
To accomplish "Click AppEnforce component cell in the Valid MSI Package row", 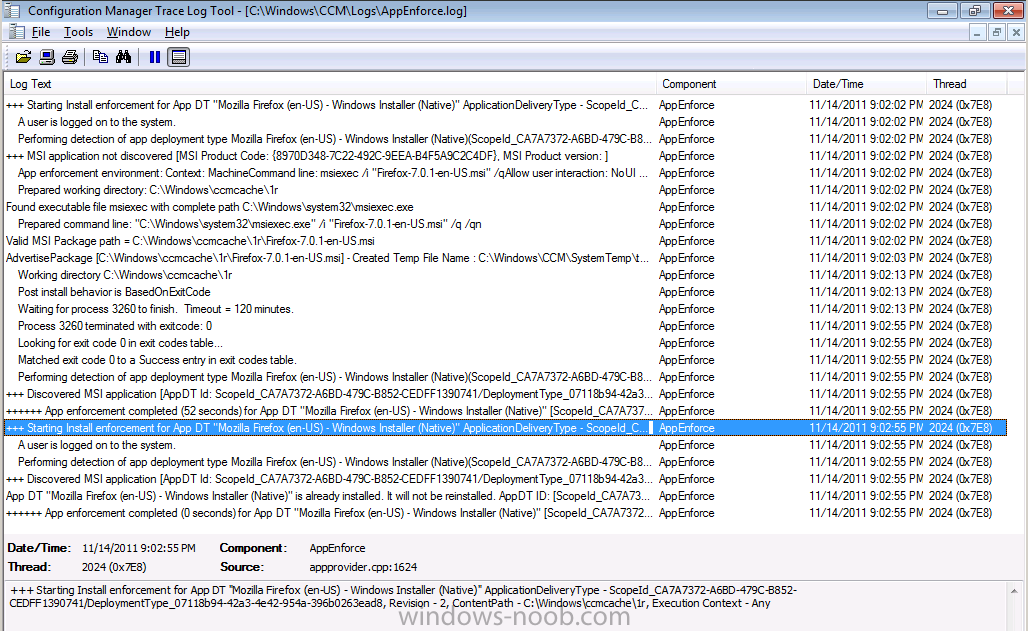I will pyautogui.click(x=686, y=241).
